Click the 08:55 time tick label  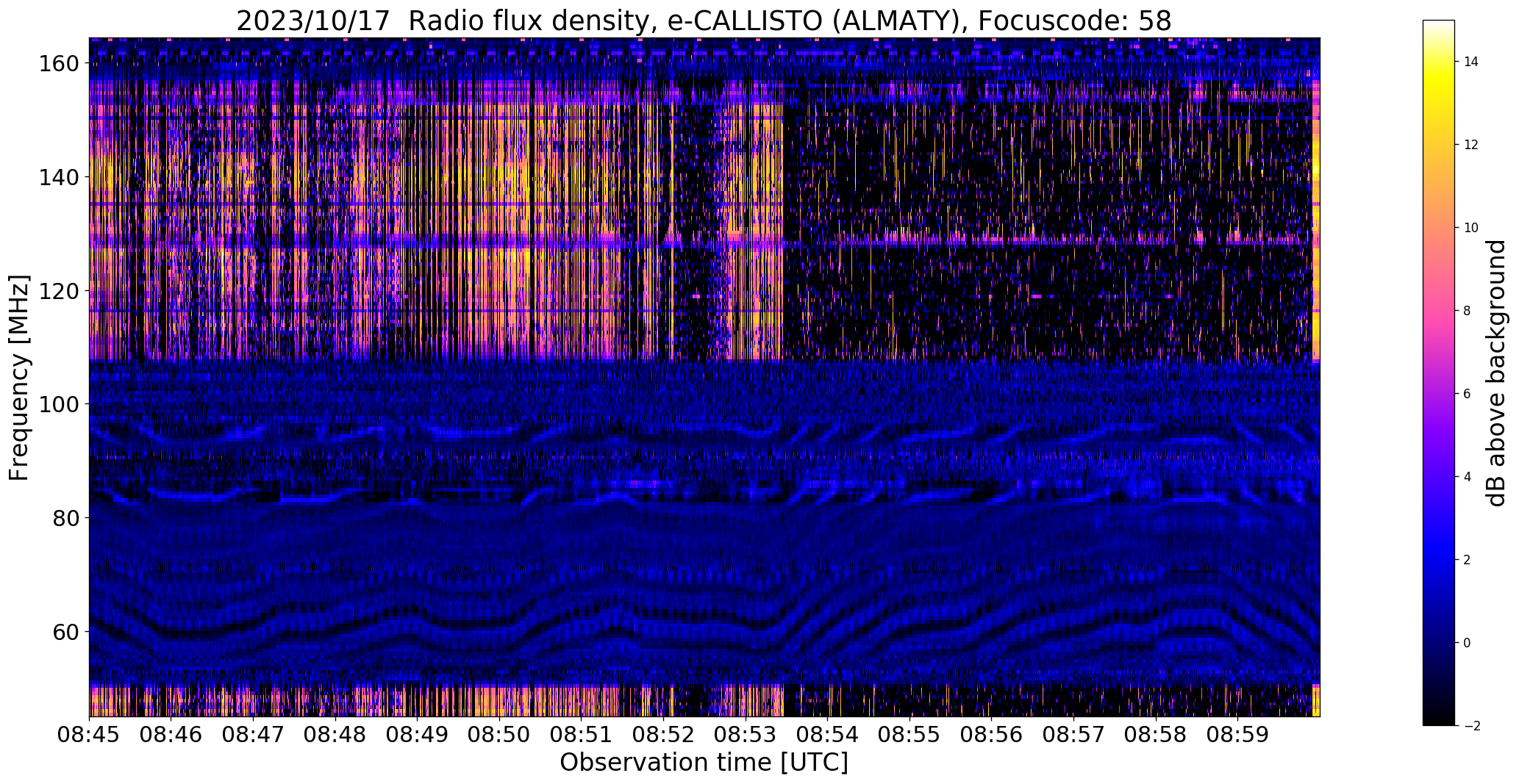(909, 735)
